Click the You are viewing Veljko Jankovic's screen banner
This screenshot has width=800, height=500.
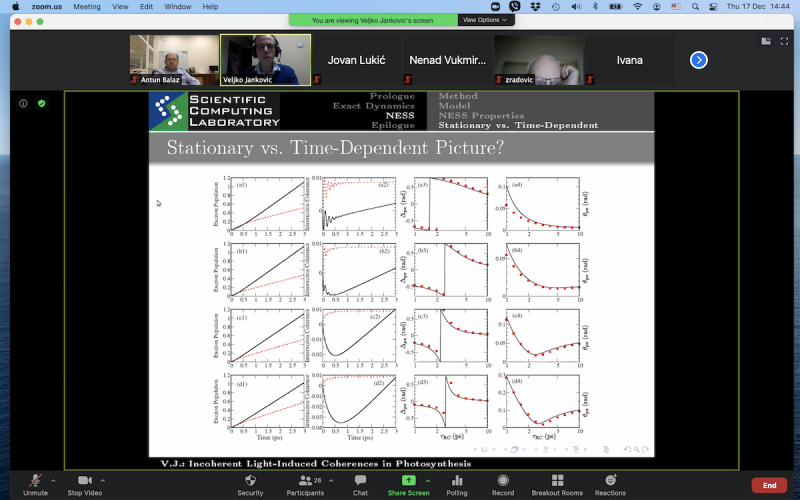pyautogui.click(x=372, y=20)
